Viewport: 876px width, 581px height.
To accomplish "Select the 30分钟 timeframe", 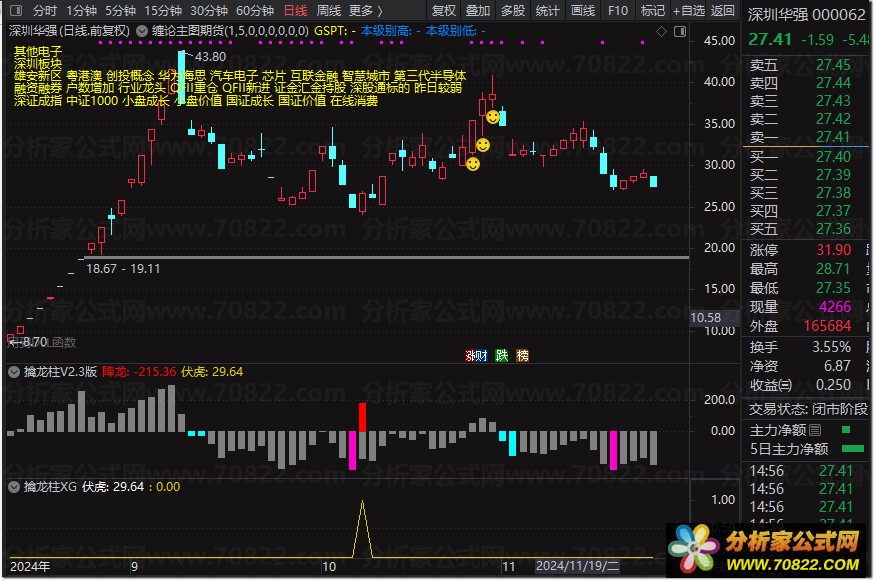I will point(209,11).
